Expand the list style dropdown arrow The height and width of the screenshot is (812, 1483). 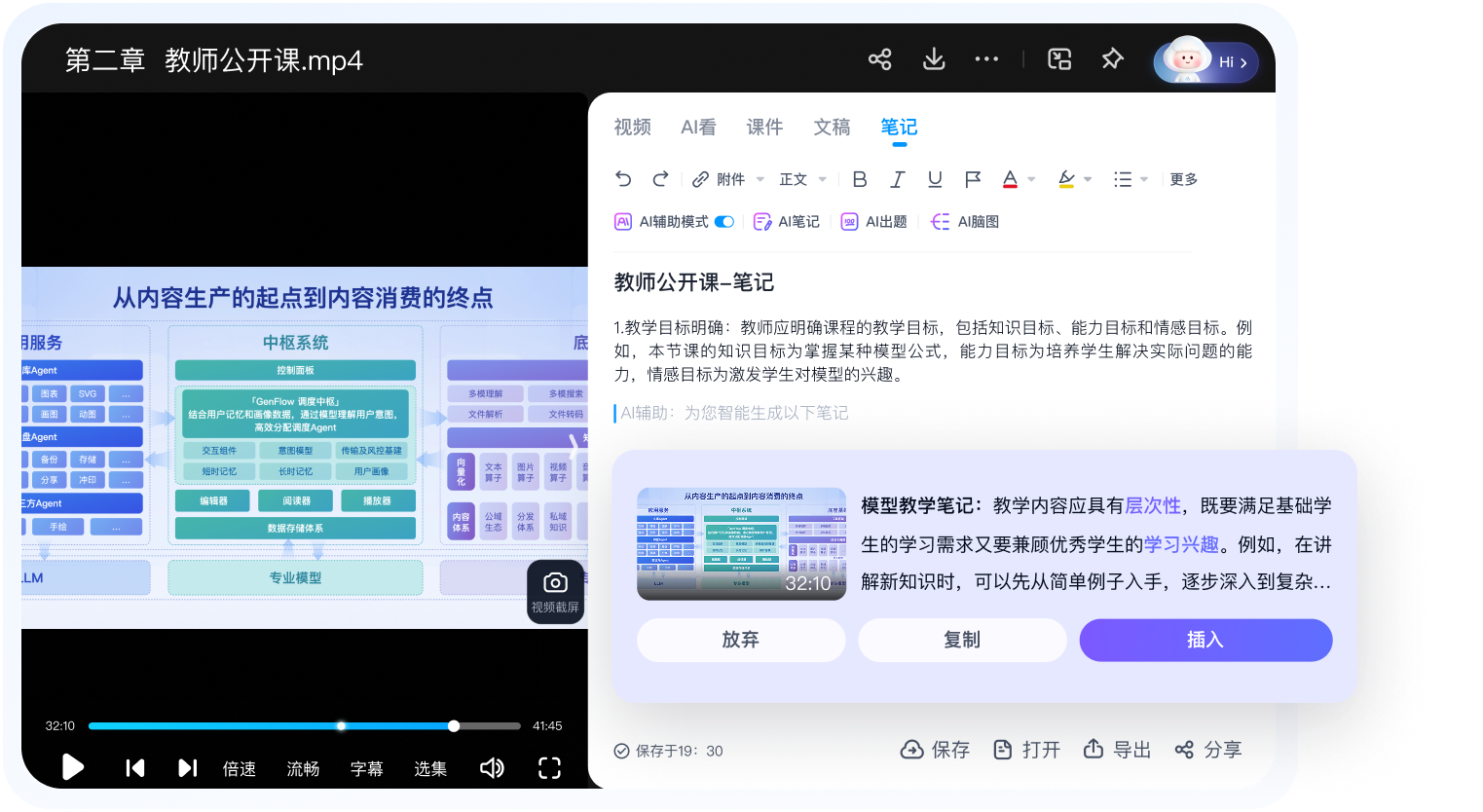[1144, 179]
